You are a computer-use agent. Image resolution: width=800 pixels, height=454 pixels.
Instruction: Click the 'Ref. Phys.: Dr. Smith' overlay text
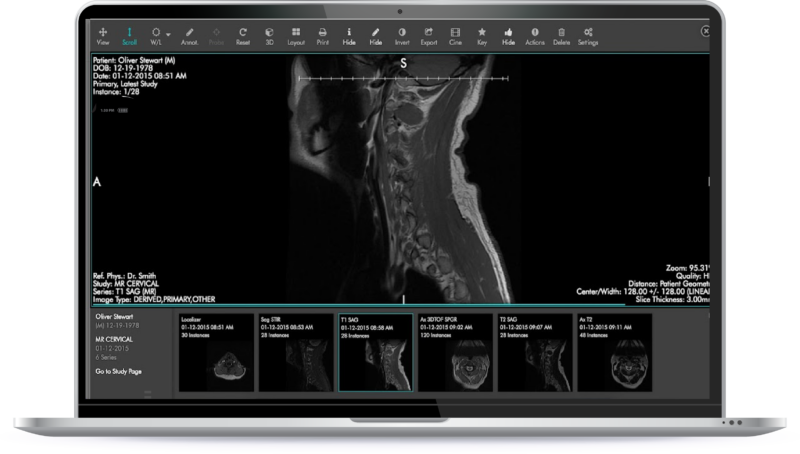pyautogui.click(x=124, y=275)
